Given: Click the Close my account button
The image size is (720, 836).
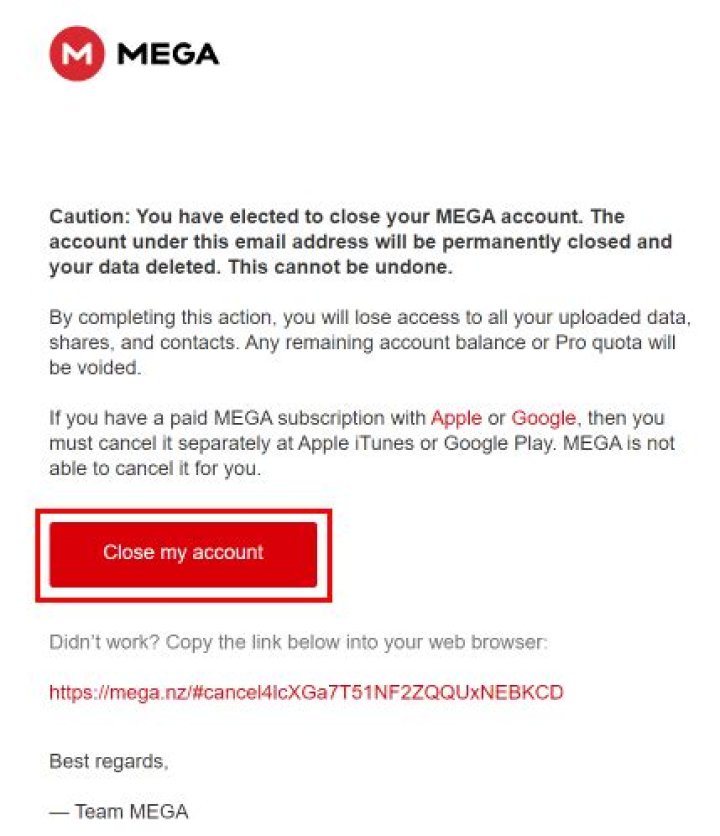Looking at the screenshot, I should pos(183,554).
